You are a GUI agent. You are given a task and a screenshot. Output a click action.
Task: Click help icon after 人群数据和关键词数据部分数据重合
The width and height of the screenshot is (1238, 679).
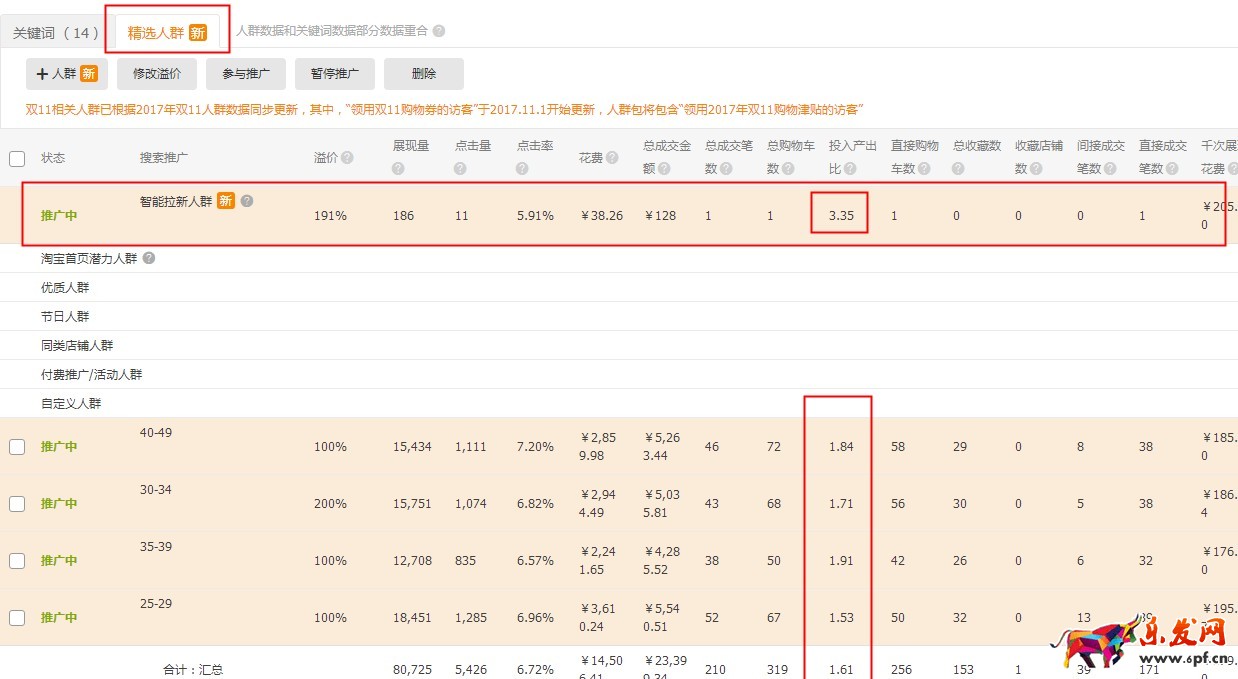(x=439, y=31)
